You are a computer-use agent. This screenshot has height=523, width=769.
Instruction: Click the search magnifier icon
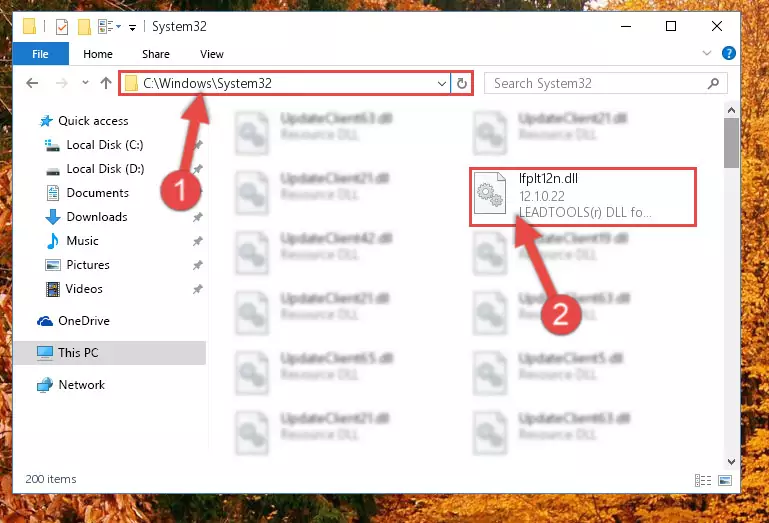coord(713,83)
